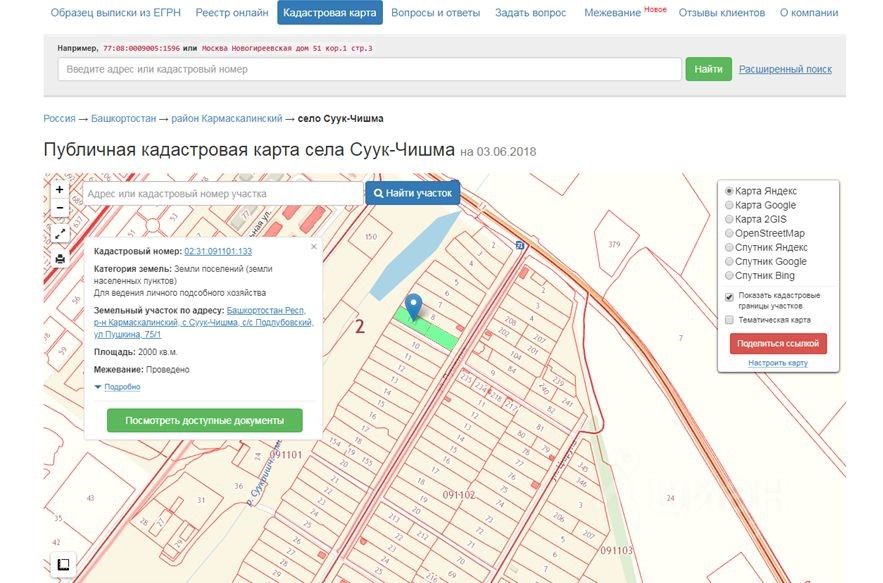Click red Поделиться ссылкой button
This screenshot has width=883, height=583.
click(x=778, y=343)
